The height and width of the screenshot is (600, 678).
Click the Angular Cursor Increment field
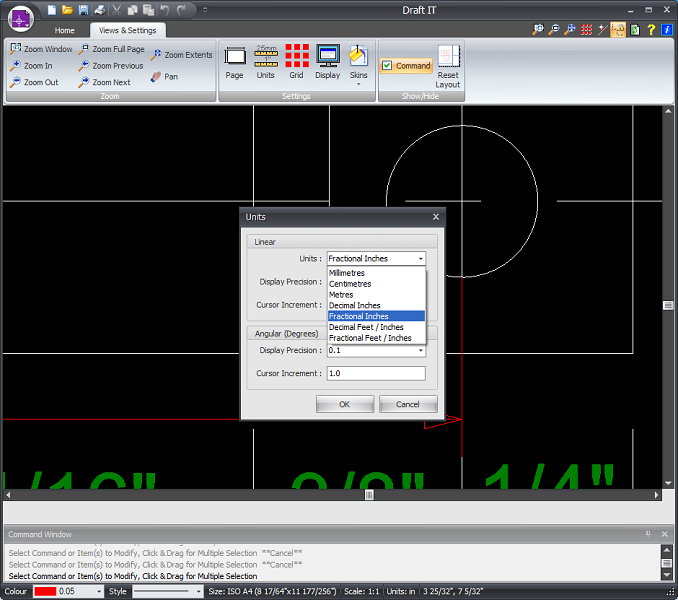[x=376, y=373]
